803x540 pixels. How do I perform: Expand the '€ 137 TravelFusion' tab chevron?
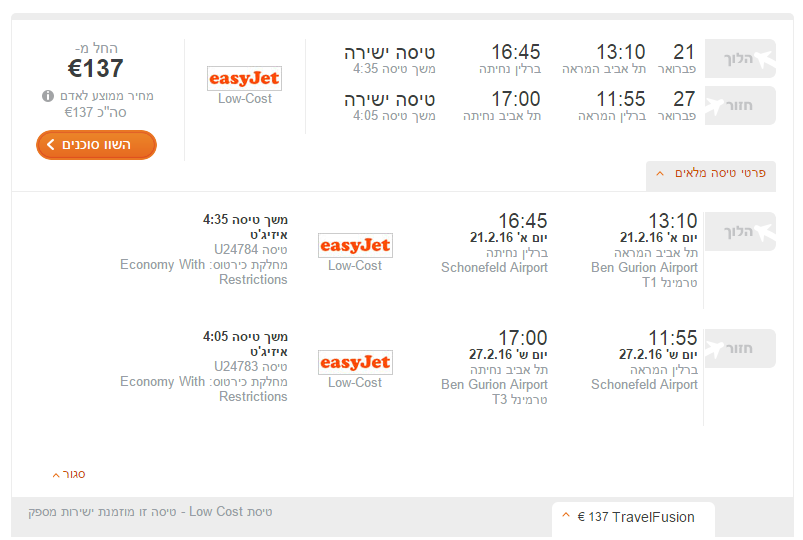(x=567, y=516)
